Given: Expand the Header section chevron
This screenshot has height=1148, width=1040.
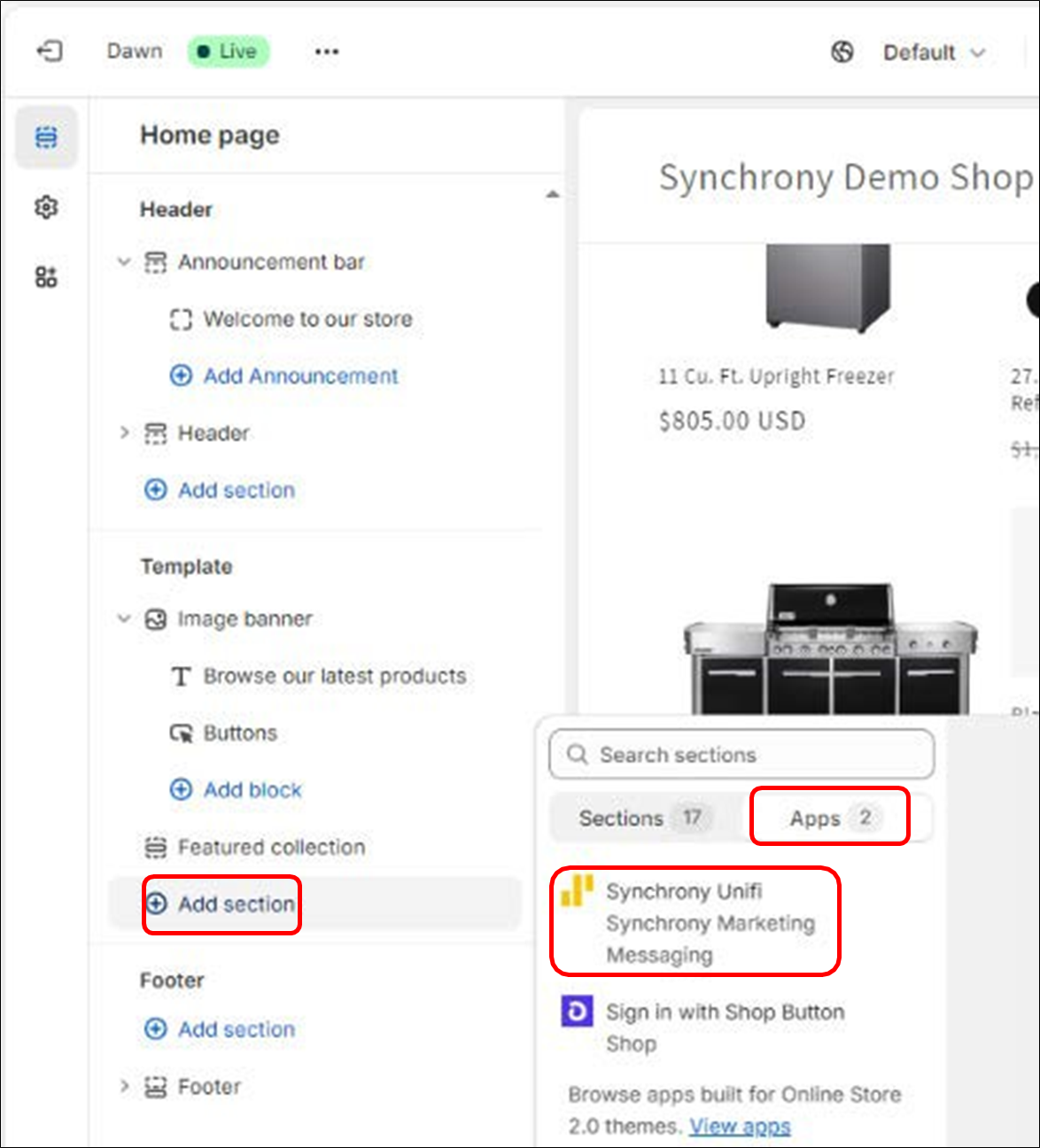Looking at the screenshot, I should (124, 433).
